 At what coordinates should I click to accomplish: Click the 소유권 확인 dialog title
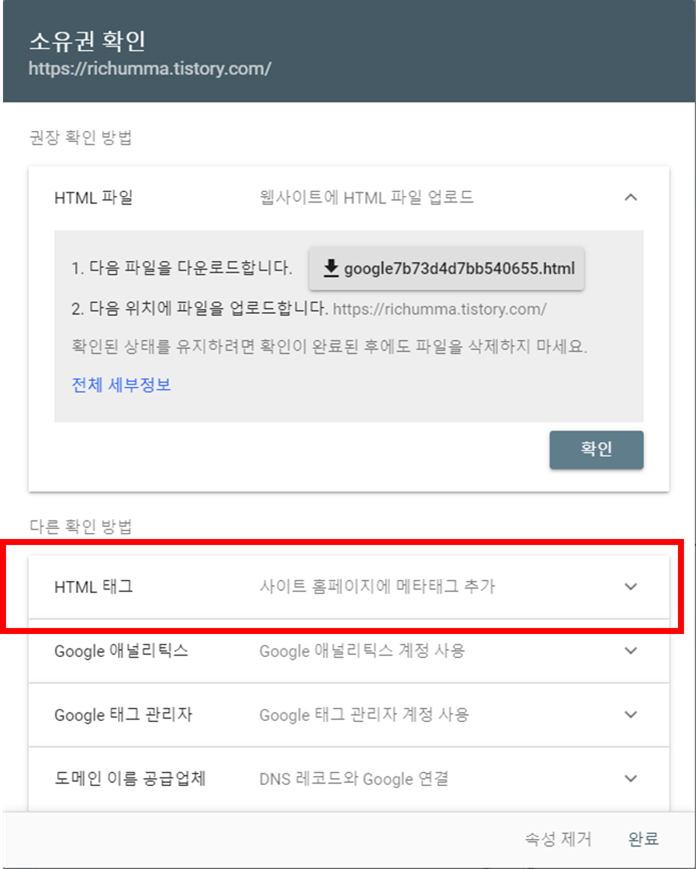click(x=87, y=41)
